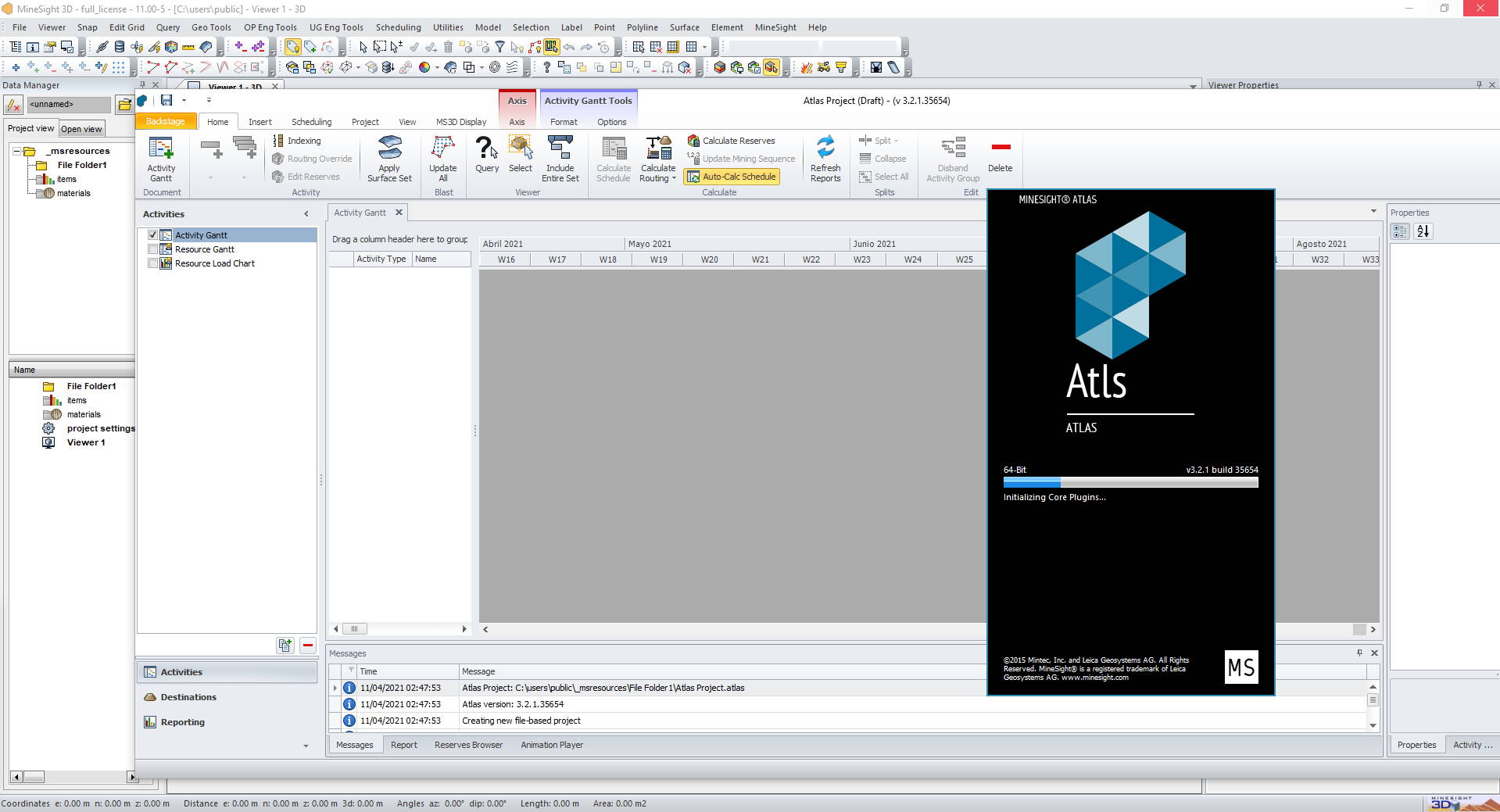This screenshot has width=1500, height=812.
Task: Click the orange Backstage button
Action: (166, 121)
